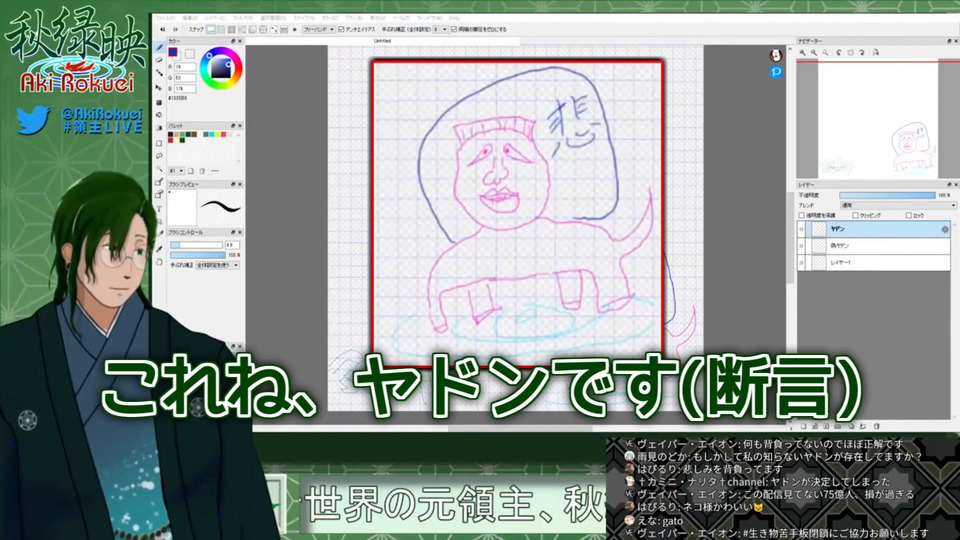Select the Eraser tool
Screen dimensions: 960x540
[x=159, y=60]
